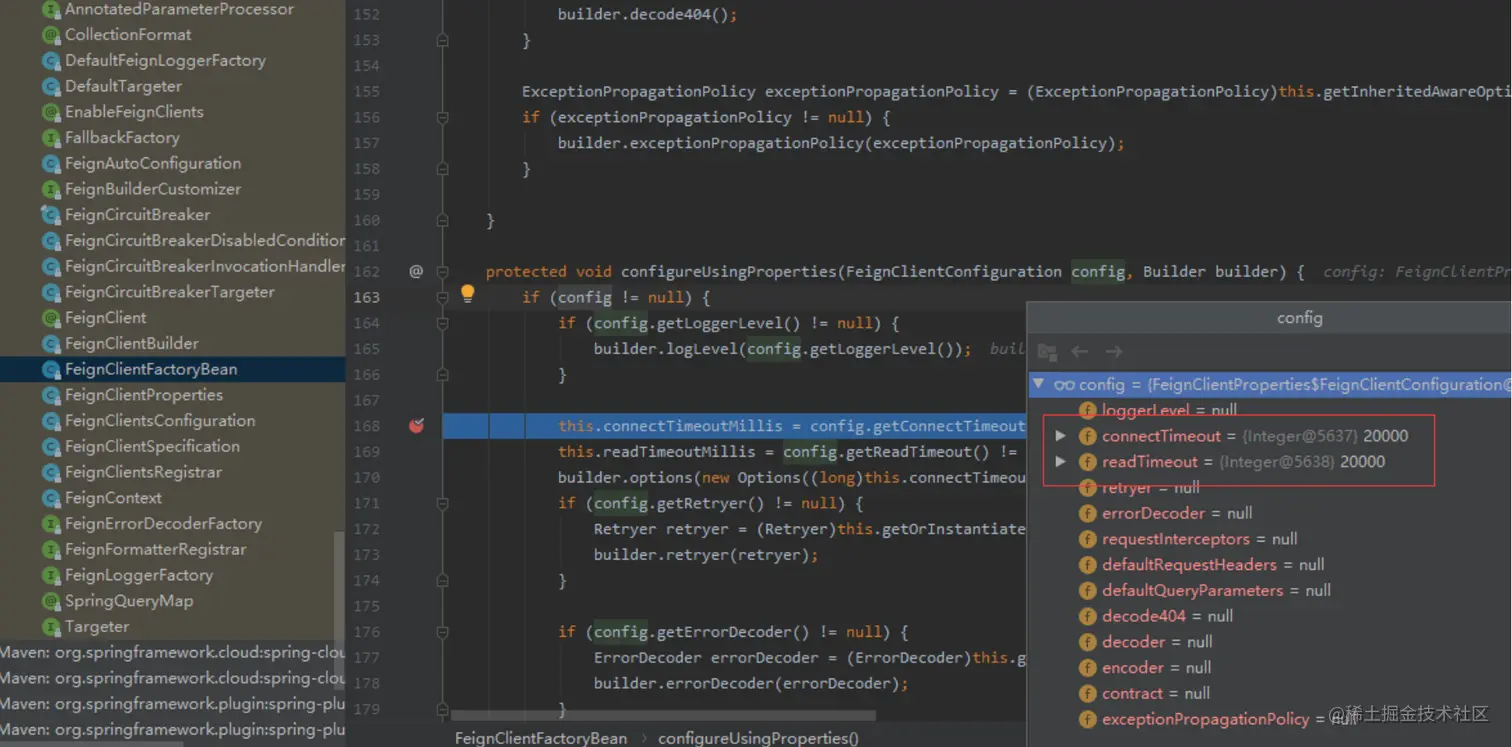Click the interface icon of Targeter
This screenshot has height=747, width=1512.
(x=51, y=627)
